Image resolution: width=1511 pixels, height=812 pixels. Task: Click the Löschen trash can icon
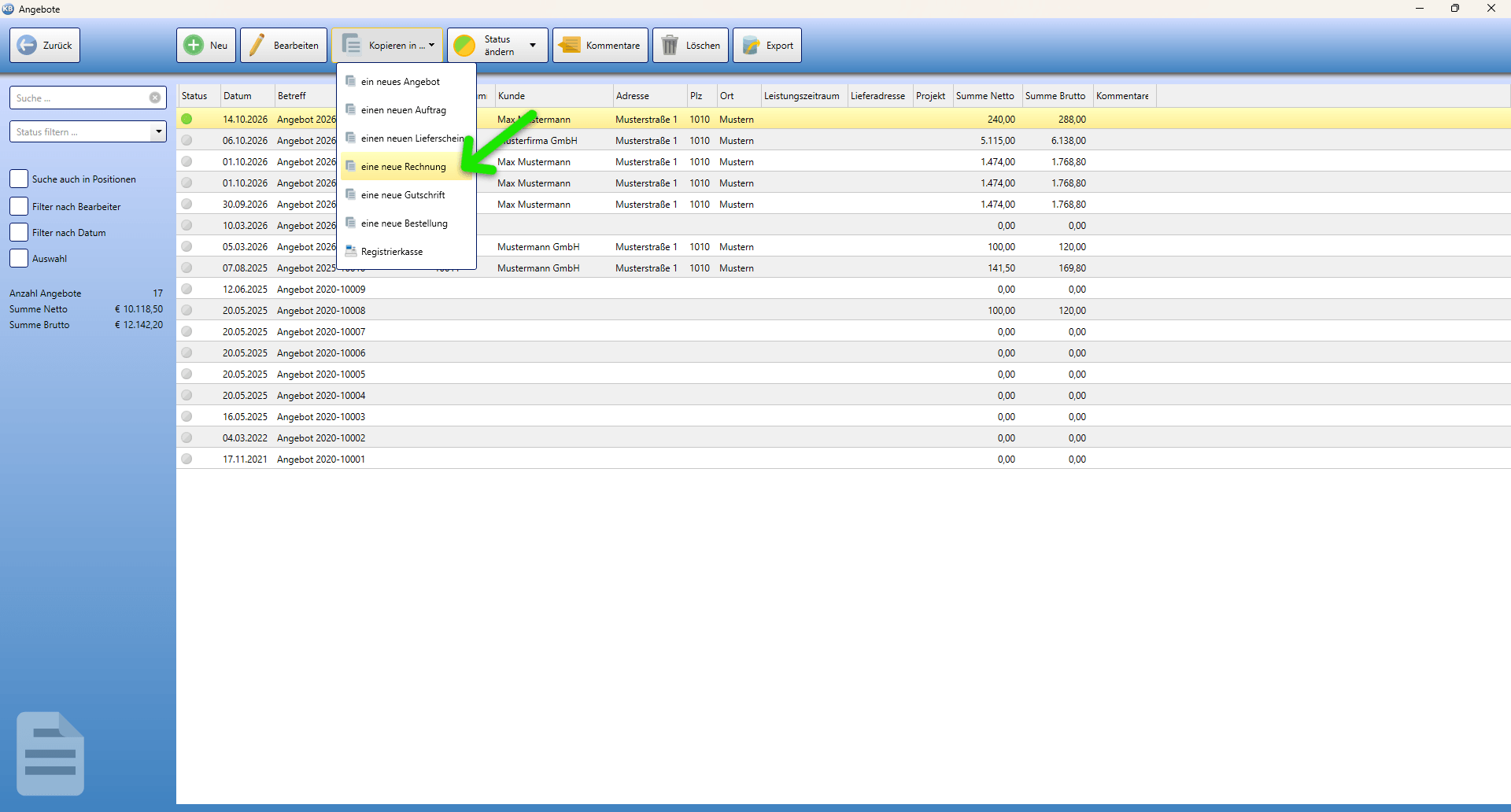[x=670, y=45]
